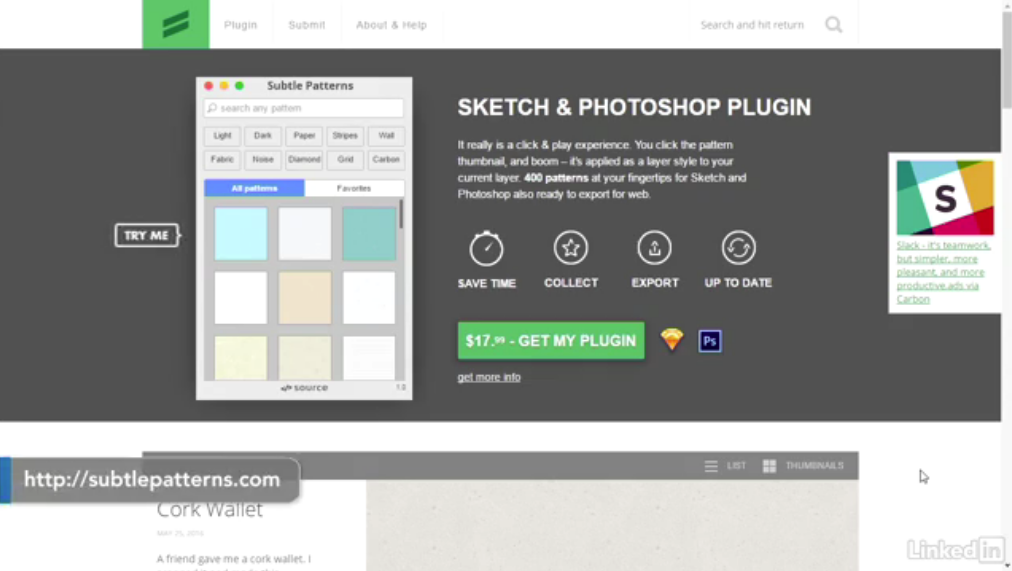1012x571 pixels.
Task: Click the Up To Date refresh icon
Action: [738, 247]
